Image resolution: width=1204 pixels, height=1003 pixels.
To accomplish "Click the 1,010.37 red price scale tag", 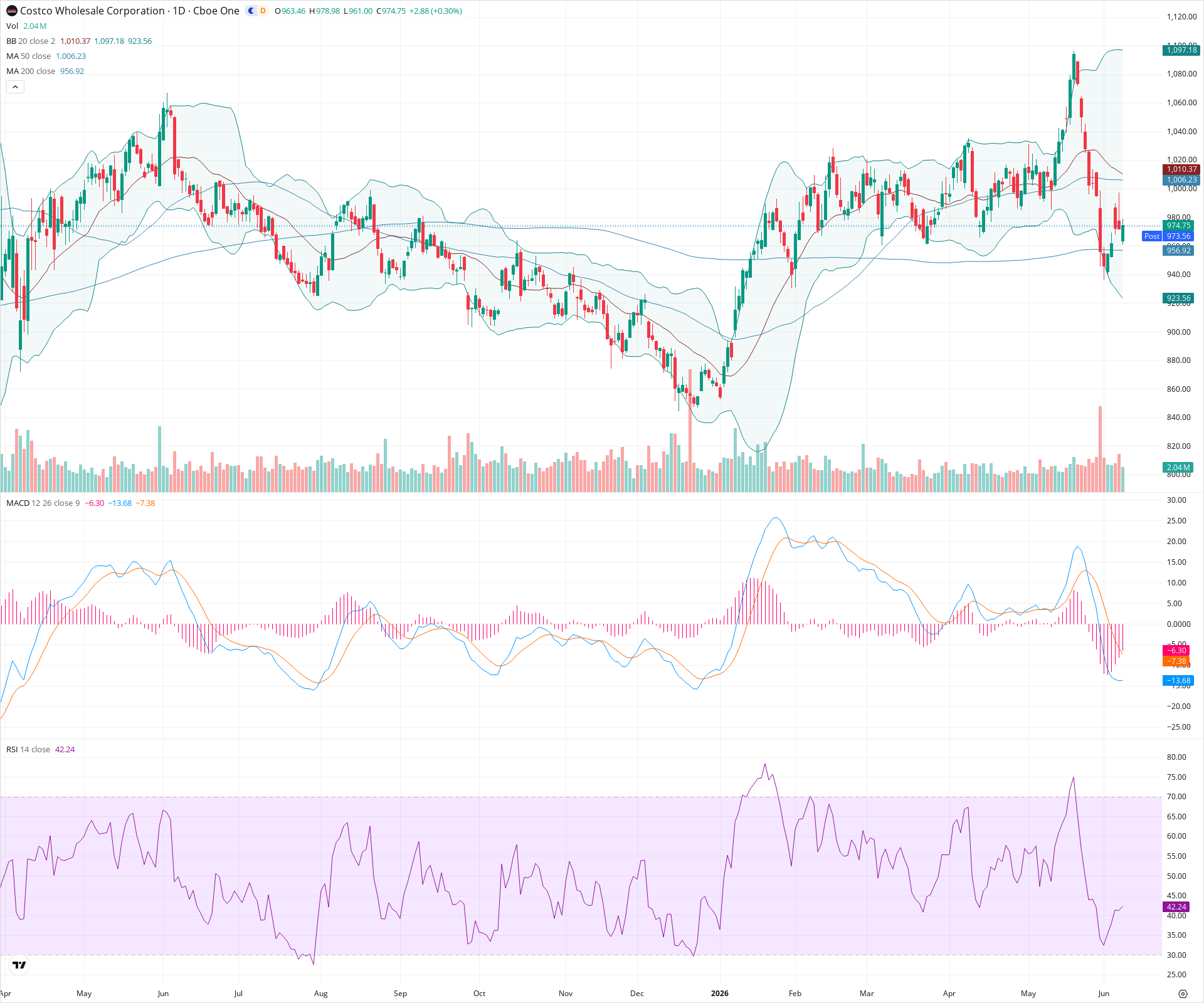I will point(1181,169).
